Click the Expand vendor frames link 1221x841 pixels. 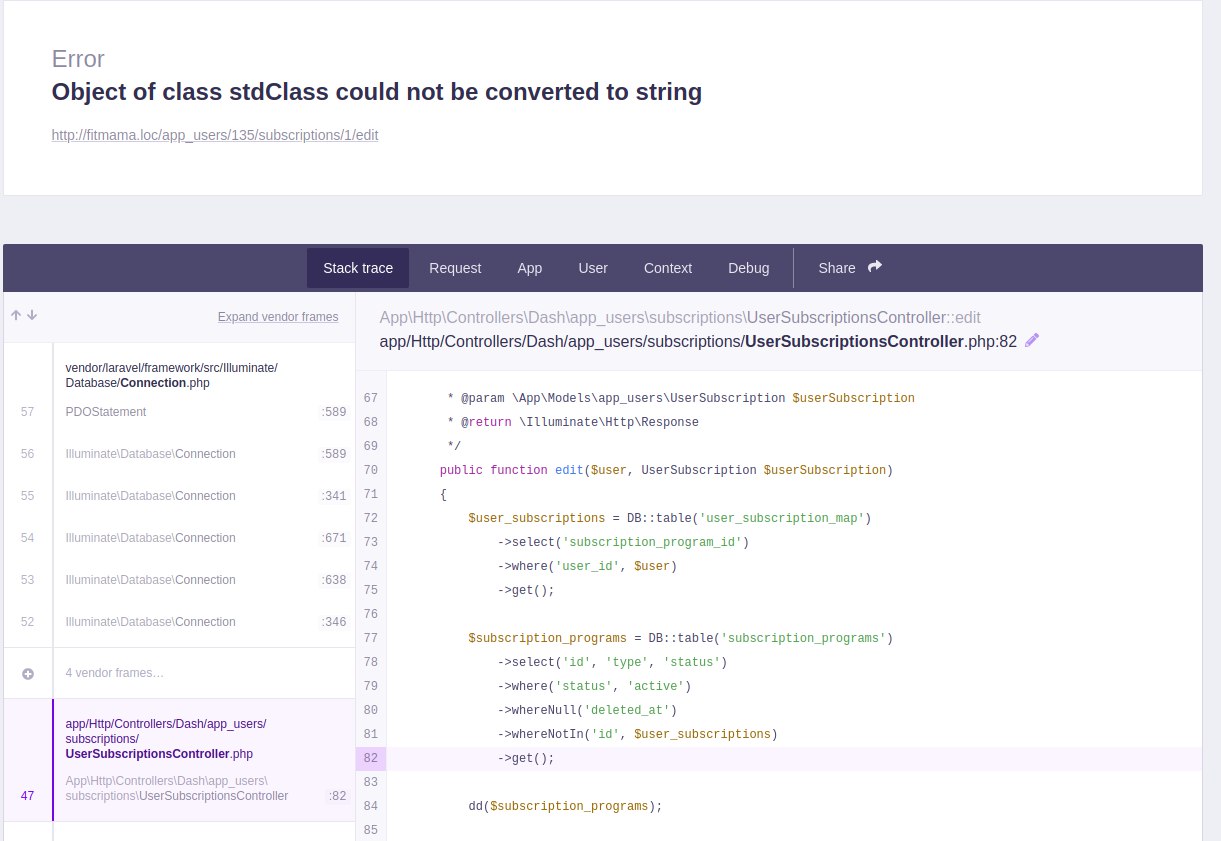point(278,317)
